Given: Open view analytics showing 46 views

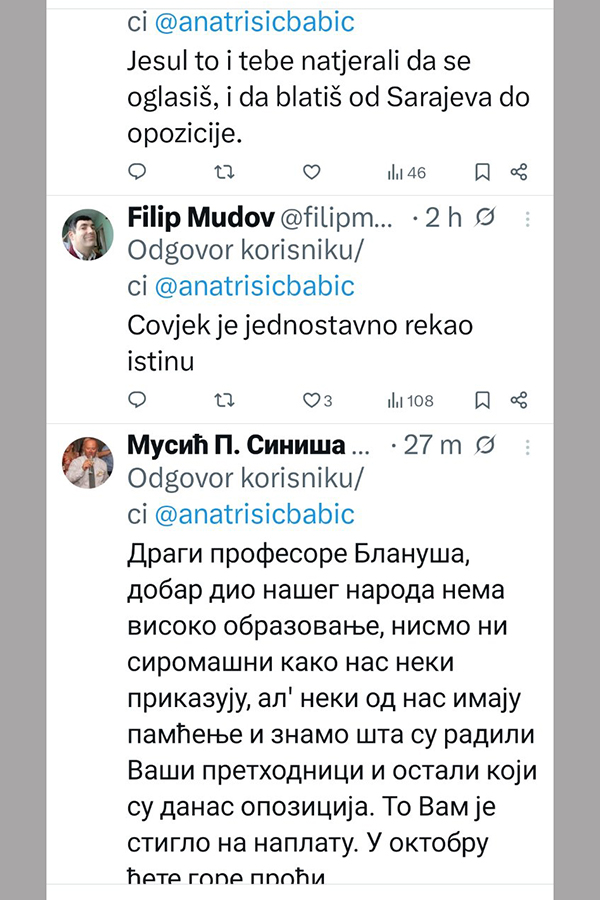Looking at the screenshot, I should click(x=406, y=172).
